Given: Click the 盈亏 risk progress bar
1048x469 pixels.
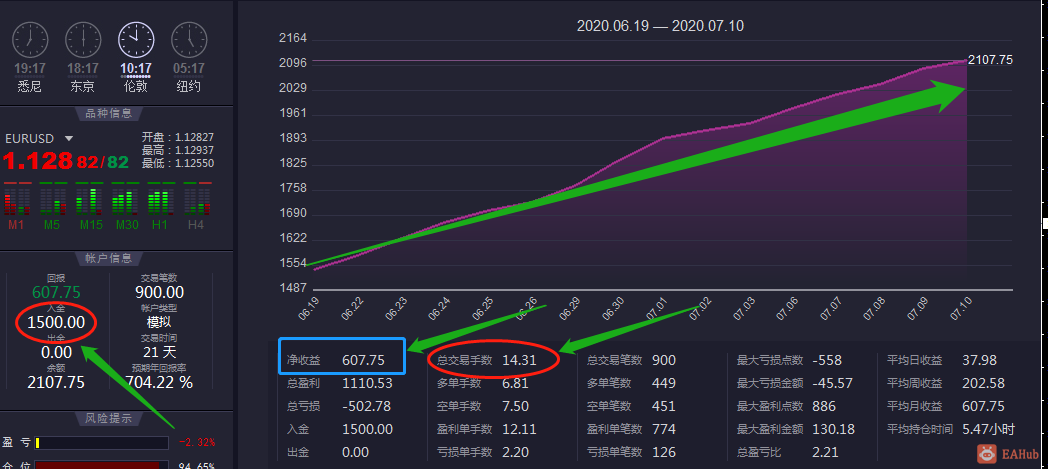Looking at the screenshot, I should pos(101,443).
